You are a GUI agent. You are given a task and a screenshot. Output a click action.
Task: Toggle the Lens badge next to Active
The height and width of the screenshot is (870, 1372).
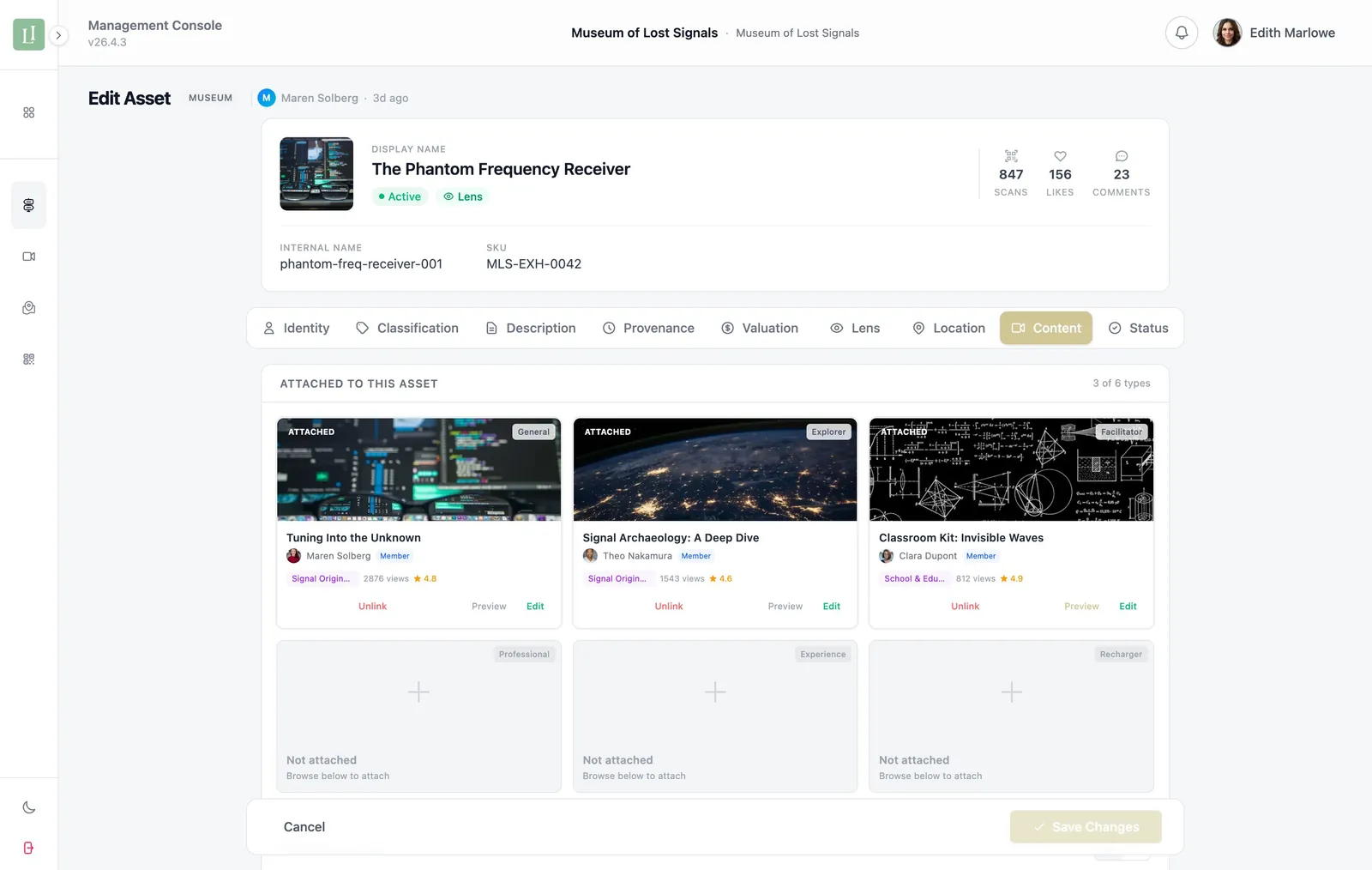coord(462,196)
